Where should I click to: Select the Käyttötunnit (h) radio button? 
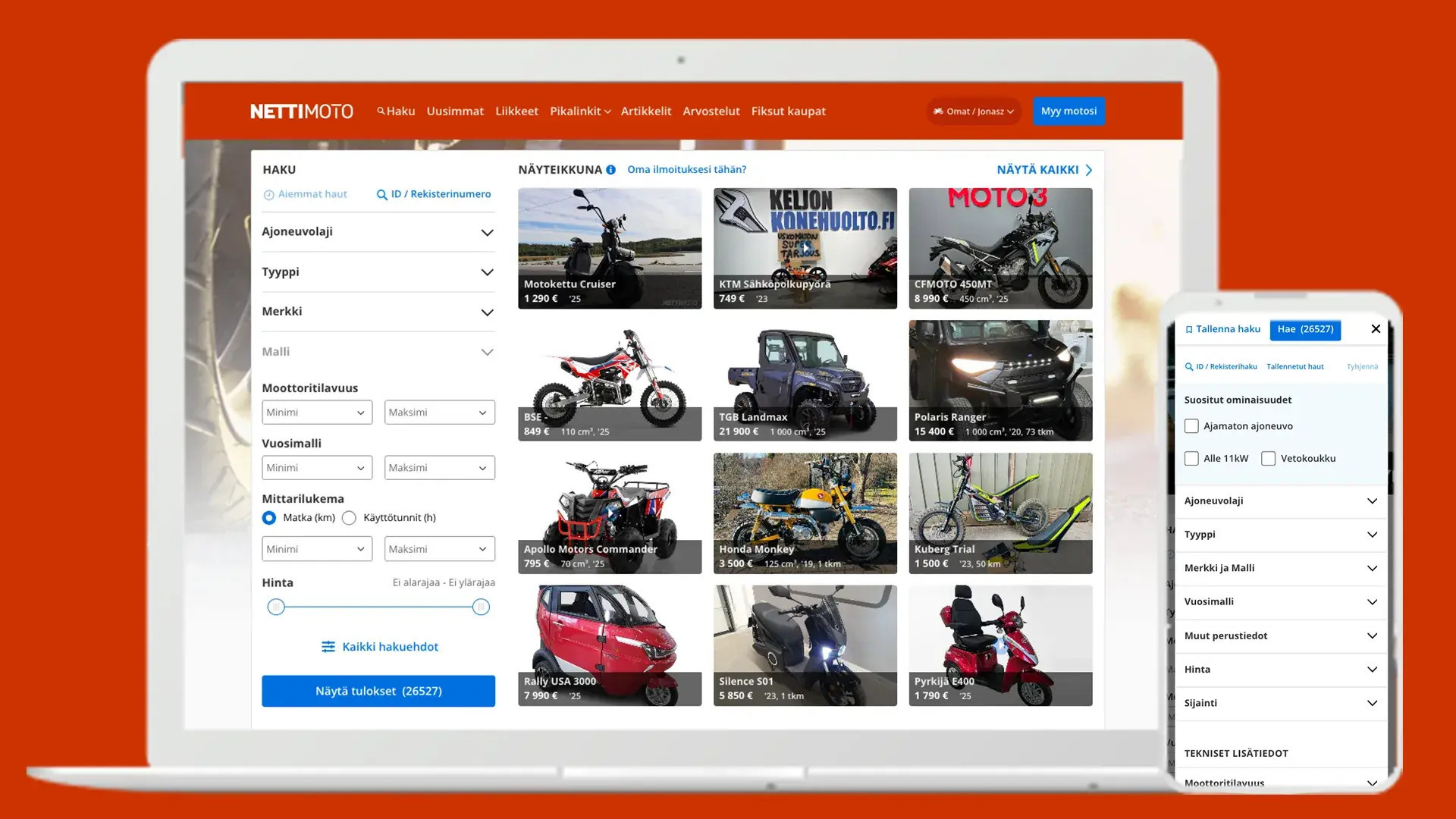(x=349, y=518)
